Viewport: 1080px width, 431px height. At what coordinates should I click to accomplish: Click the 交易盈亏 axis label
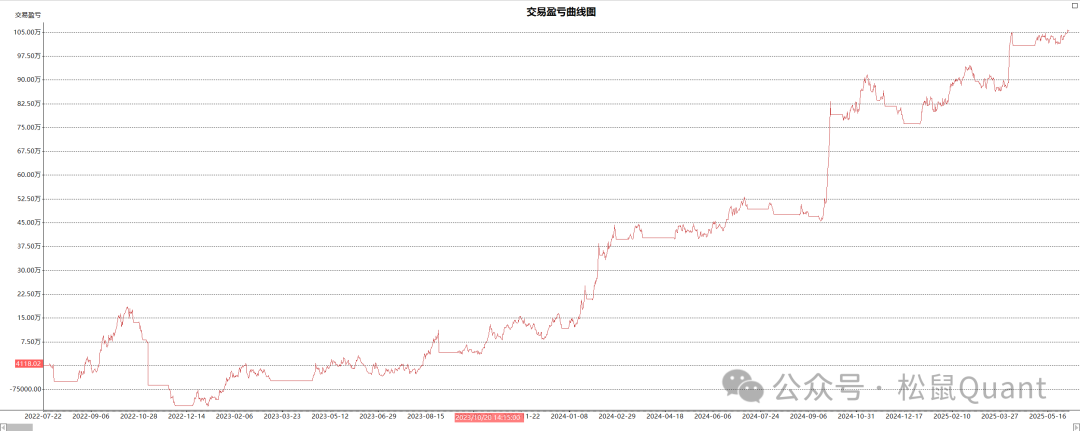[27, 15]
